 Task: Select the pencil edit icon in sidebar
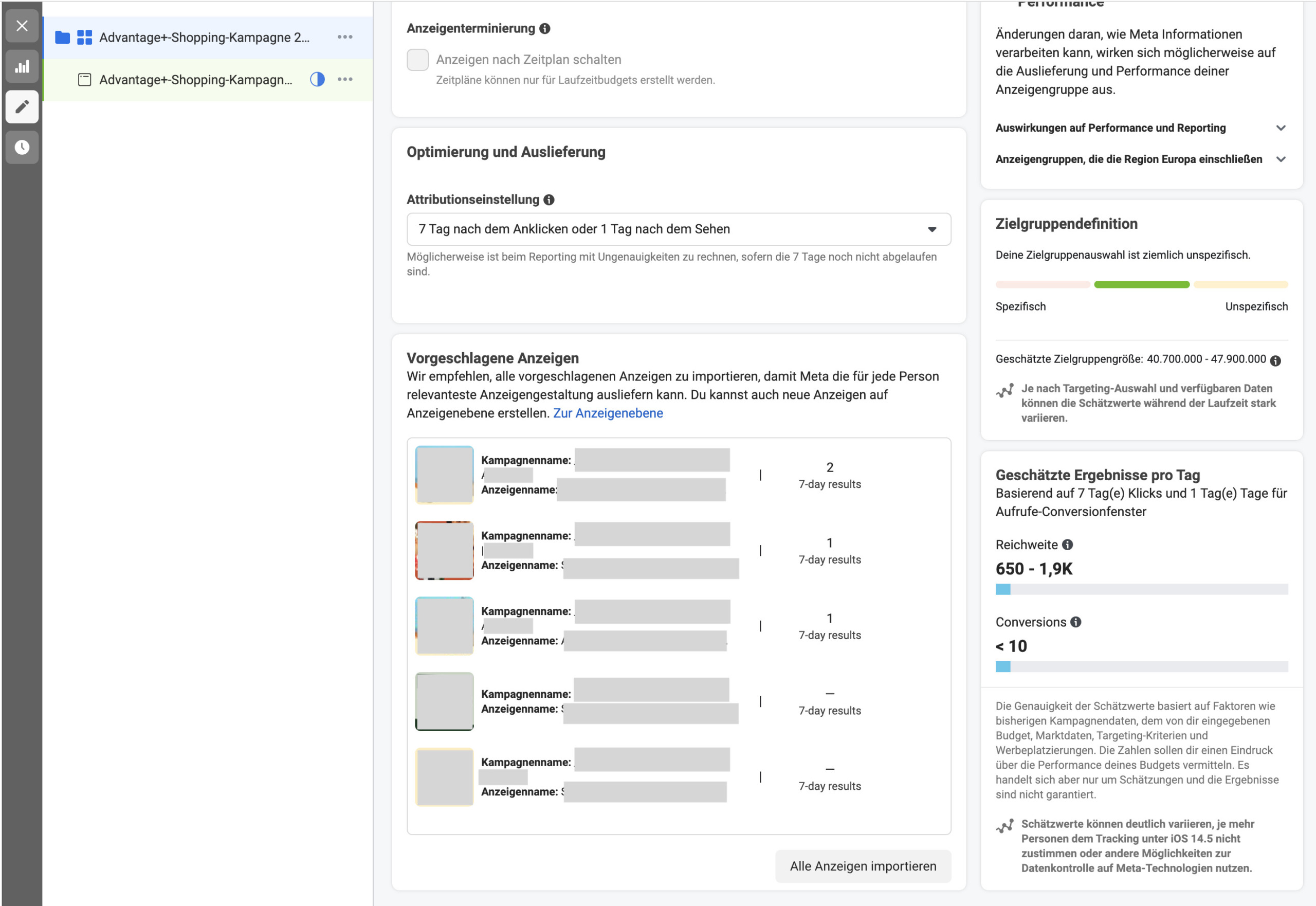point(22,107)
